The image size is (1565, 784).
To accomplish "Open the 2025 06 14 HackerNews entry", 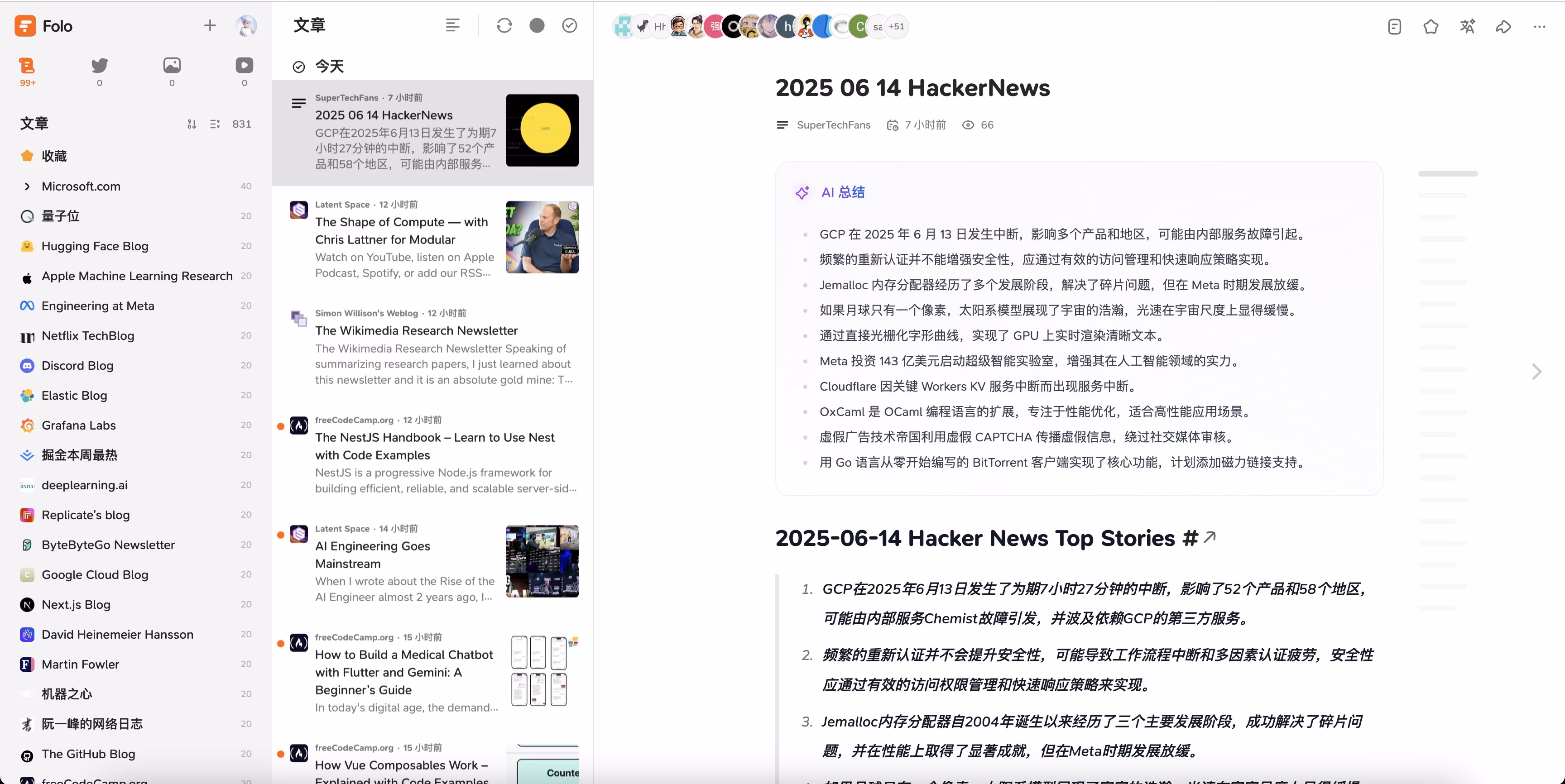I will point(432,132).
